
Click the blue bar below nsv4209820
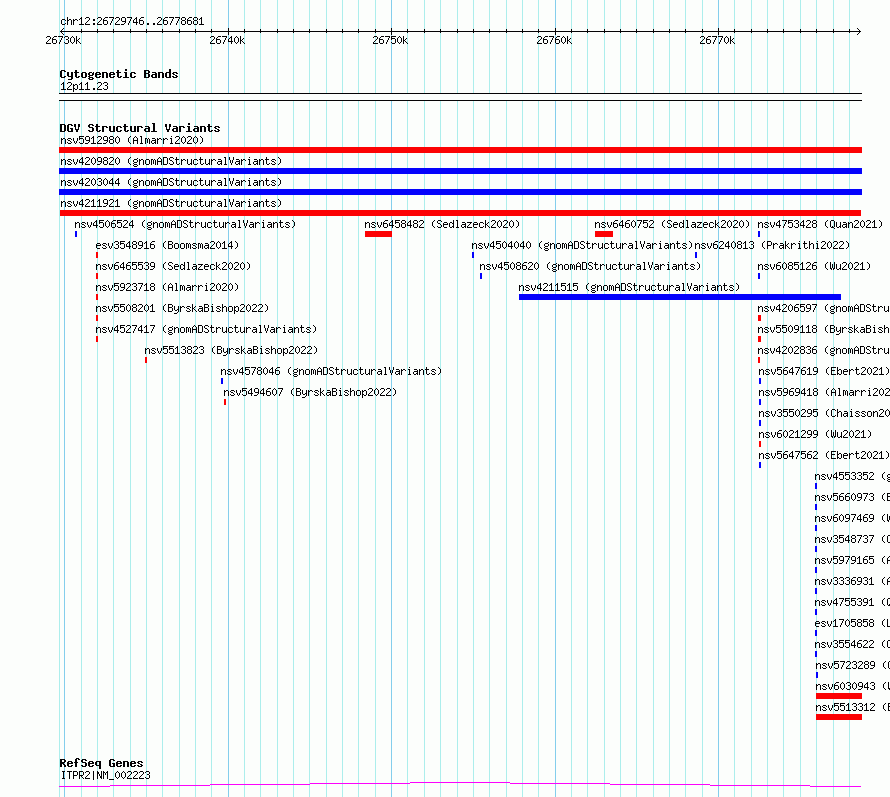click(460, 171)
